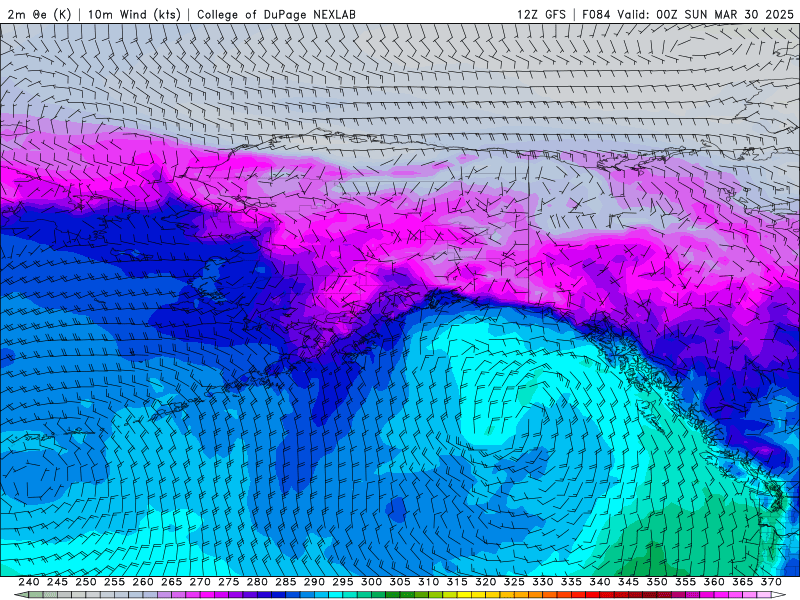The height and width of the screenshot is (600, 800).
Task: Click the "00Z SUN MAR 30 2025" valid time
Action: (725, 14)
